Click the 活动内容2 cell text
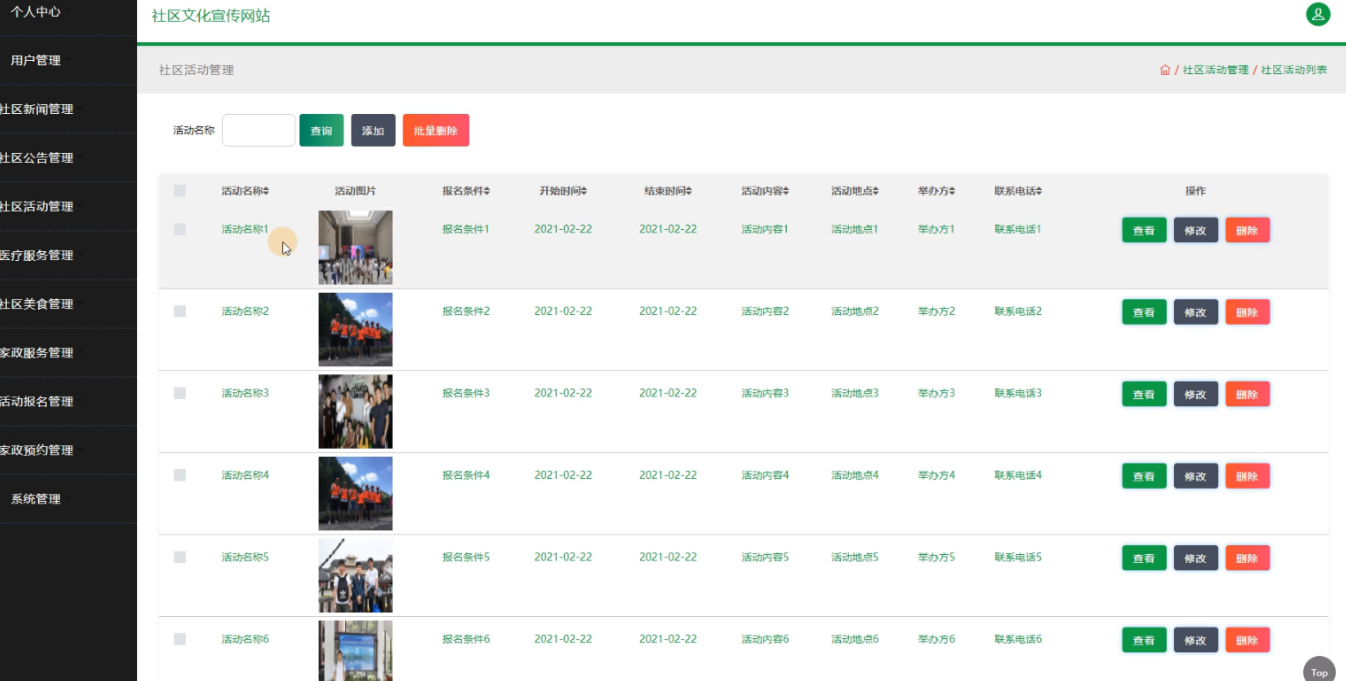 tap(765, 311)
